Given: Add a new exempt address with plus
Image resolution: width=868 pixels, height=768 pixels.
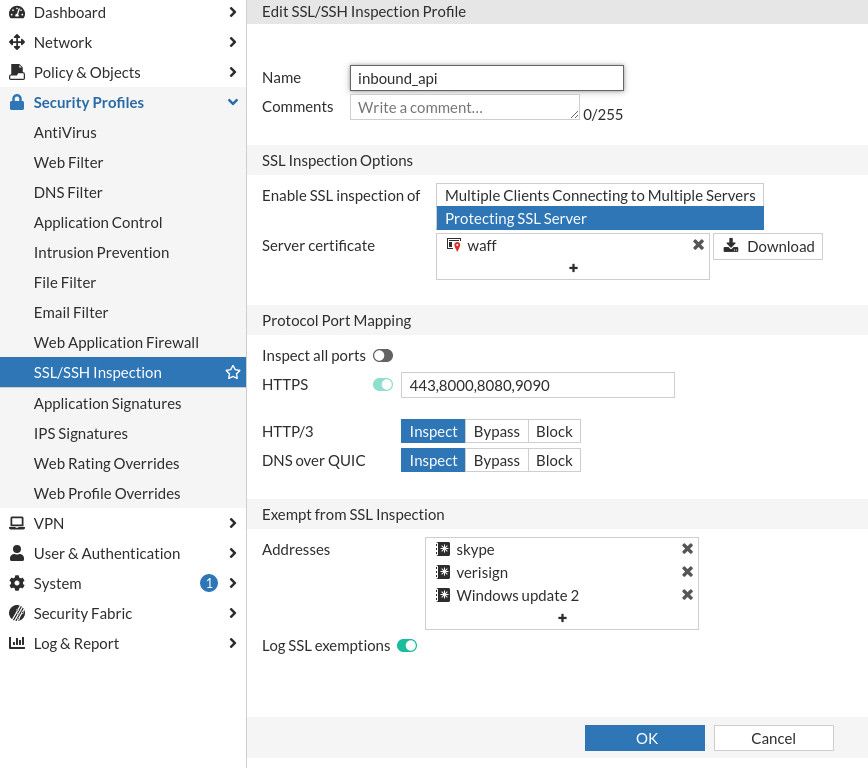Looking at the screenshot, I should (x=562, y=618).
